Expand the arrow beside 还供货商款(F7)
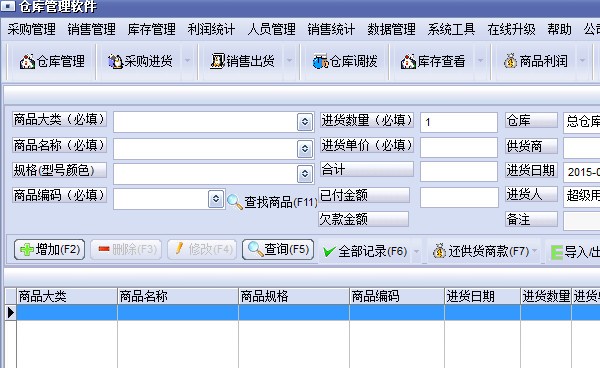Screen dimensions: 600x368 [535, 251]
